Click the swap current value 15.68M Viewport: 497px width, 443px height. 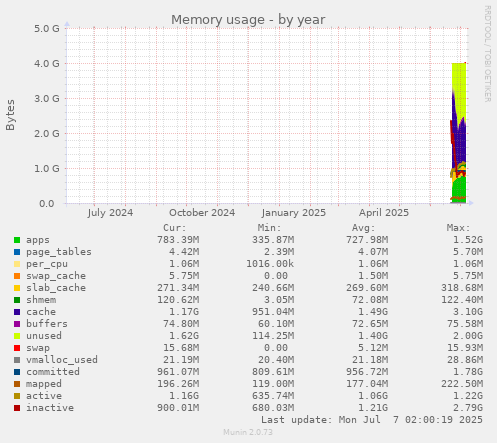click(x=181, y=348)
